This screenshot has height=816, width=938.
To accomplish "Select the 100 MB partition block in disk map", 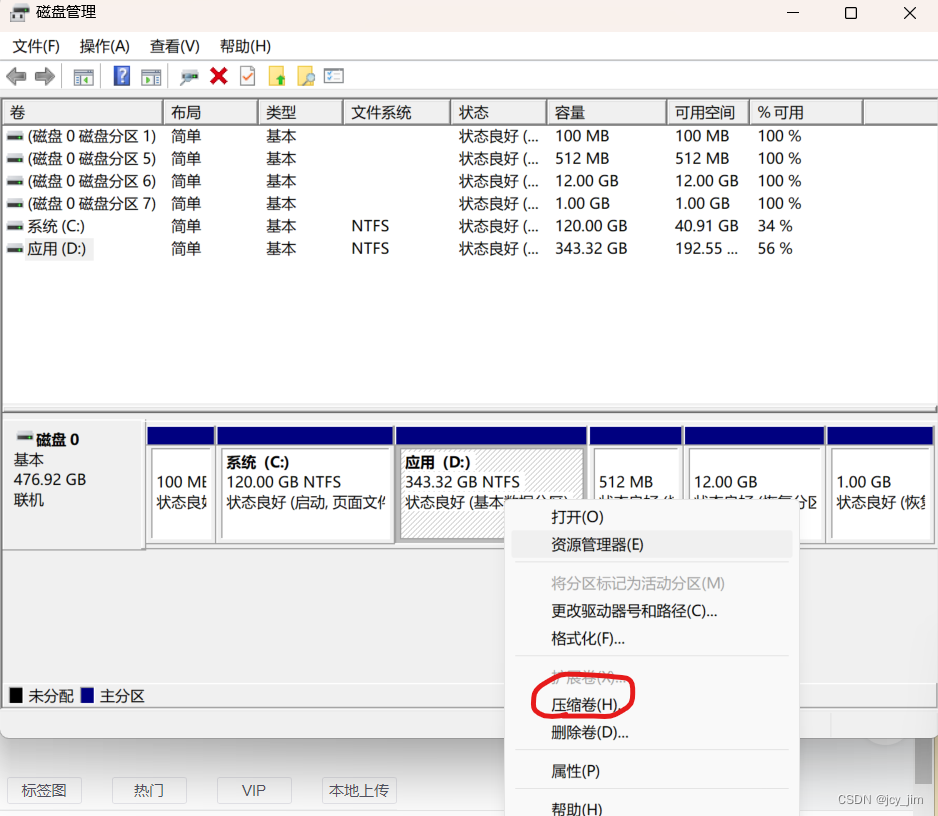I will 181,485.
